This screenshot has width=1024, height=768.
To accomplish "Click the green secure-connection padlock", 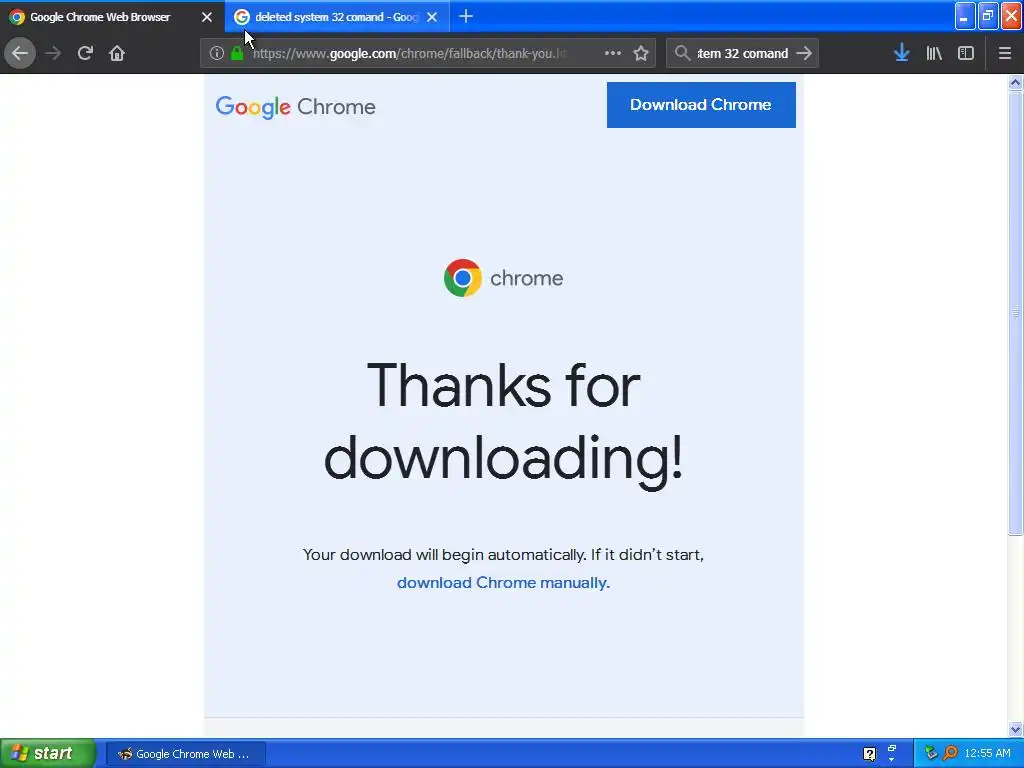I will (237, 53).
